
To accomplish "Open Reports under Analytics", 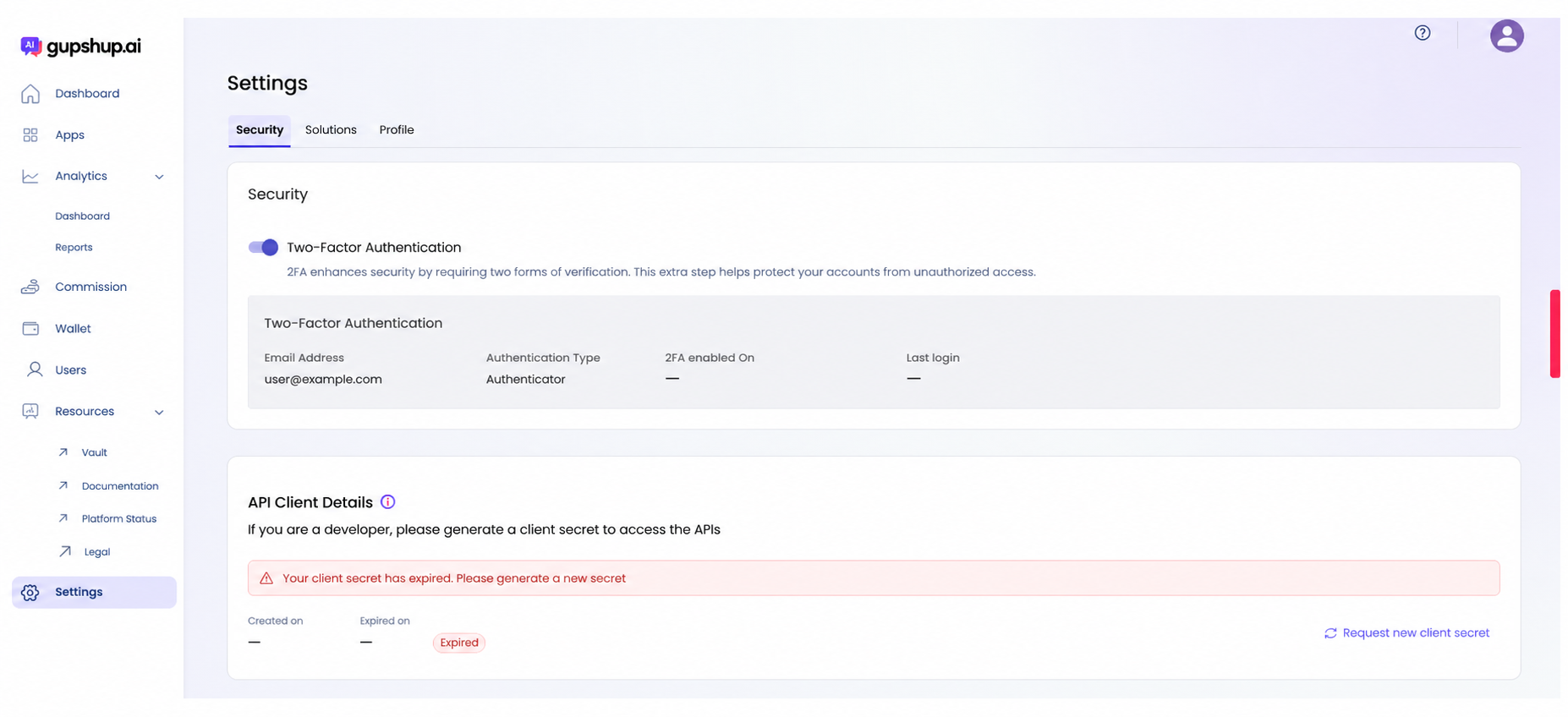I will coord(74,248).
